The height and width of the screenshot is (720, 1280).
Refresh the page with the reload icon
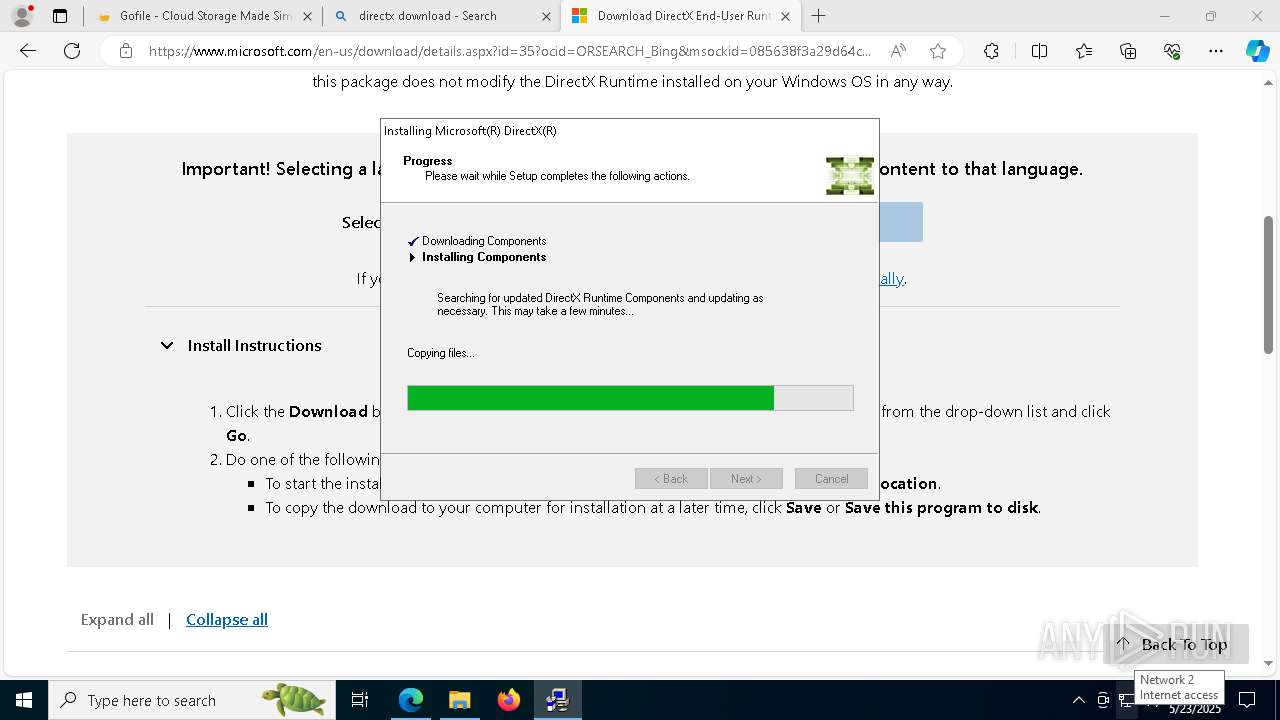[72, 51]
